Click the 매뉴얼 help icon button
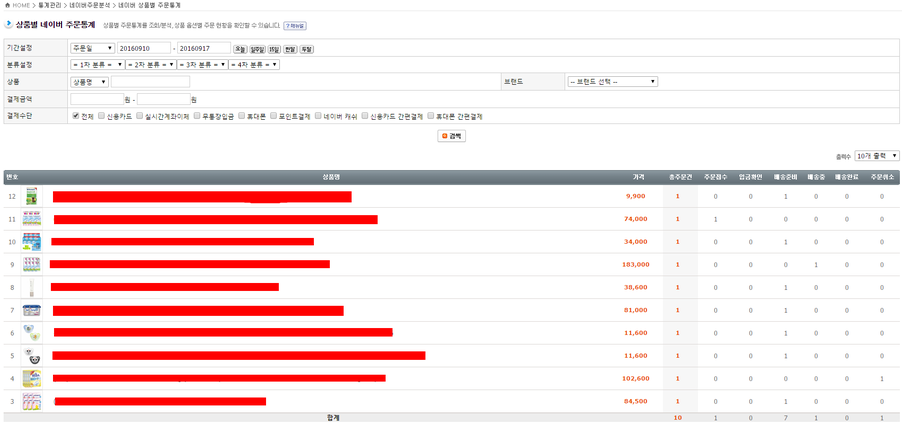 (x=295, y=26)
